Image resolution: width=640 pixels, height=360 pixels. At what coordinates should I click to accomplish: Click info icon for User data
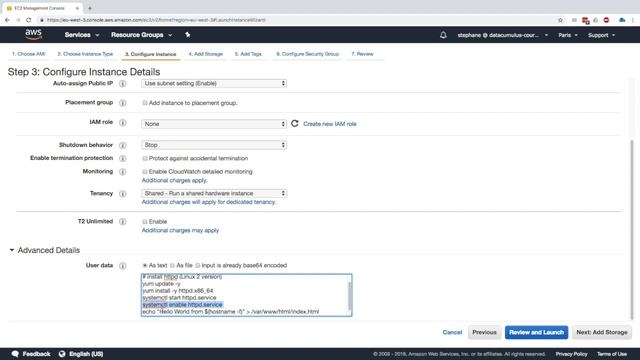tap(122, 266)
